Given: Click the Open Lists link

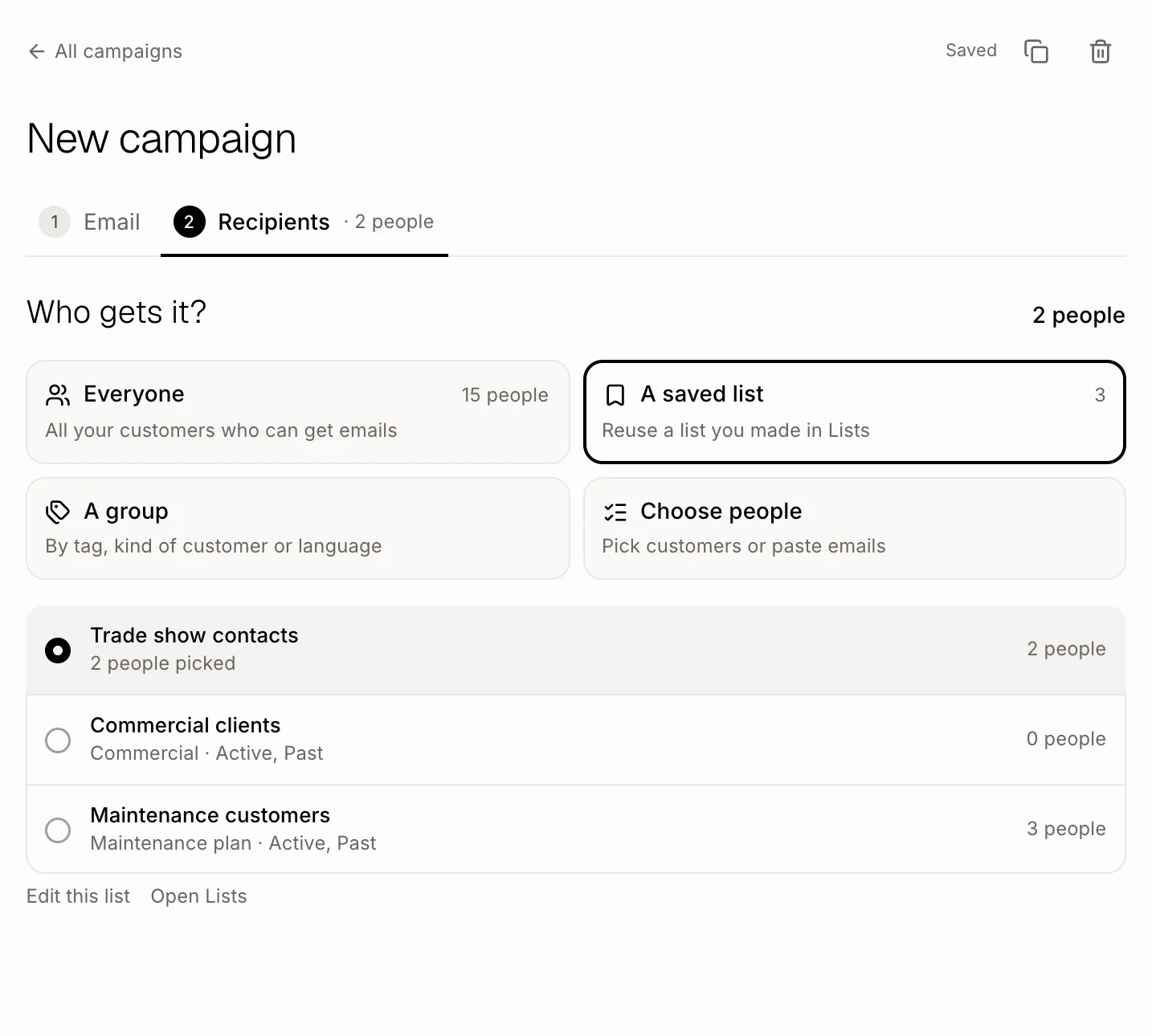Looking at the screenshot, I should [198, 896].
